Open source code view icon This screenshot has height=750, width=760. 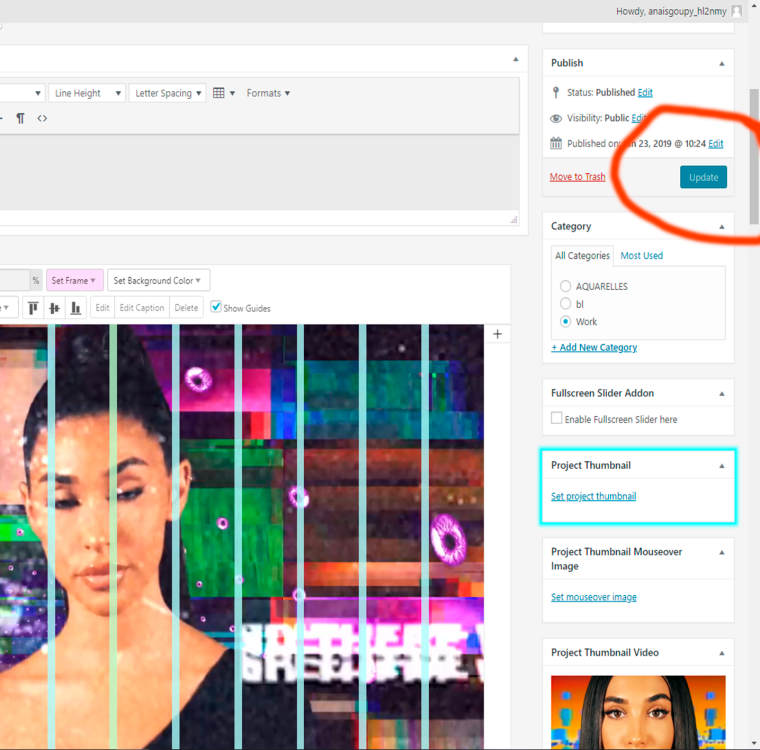pyautogui.click(x=42, y=118)
